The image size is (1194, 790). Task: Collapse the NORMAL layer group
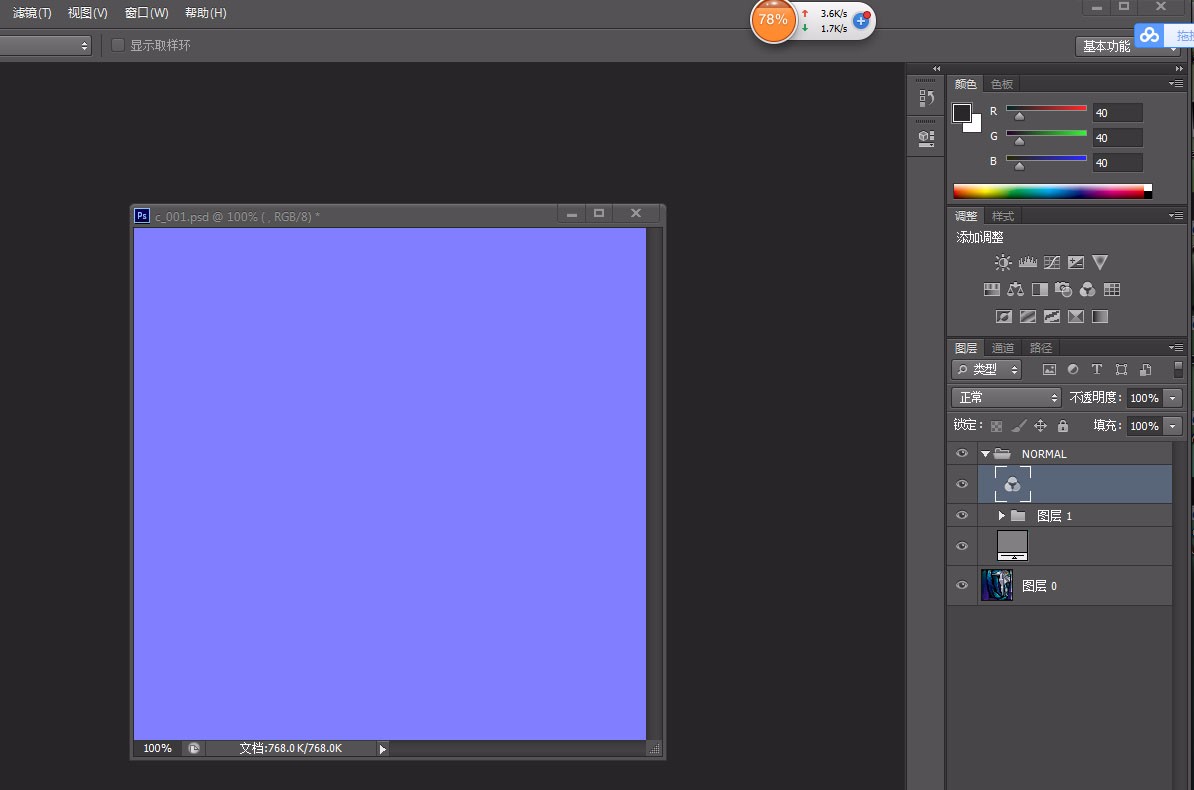coord(985,454)
